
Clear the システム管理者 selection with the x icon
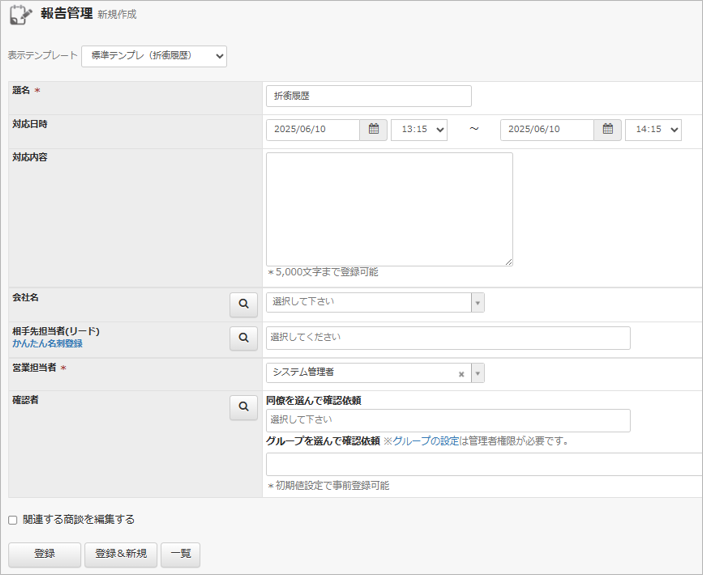[x=461, y=373]
